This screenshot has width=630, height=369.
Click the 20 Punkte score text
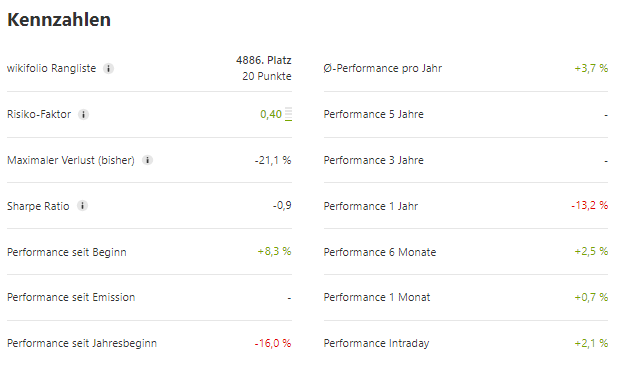point(267,76)
